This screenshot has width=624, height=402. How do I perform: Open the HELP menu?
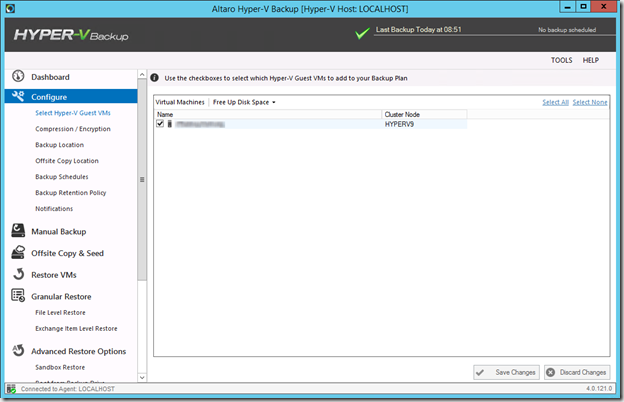click(x=591, y=60)
